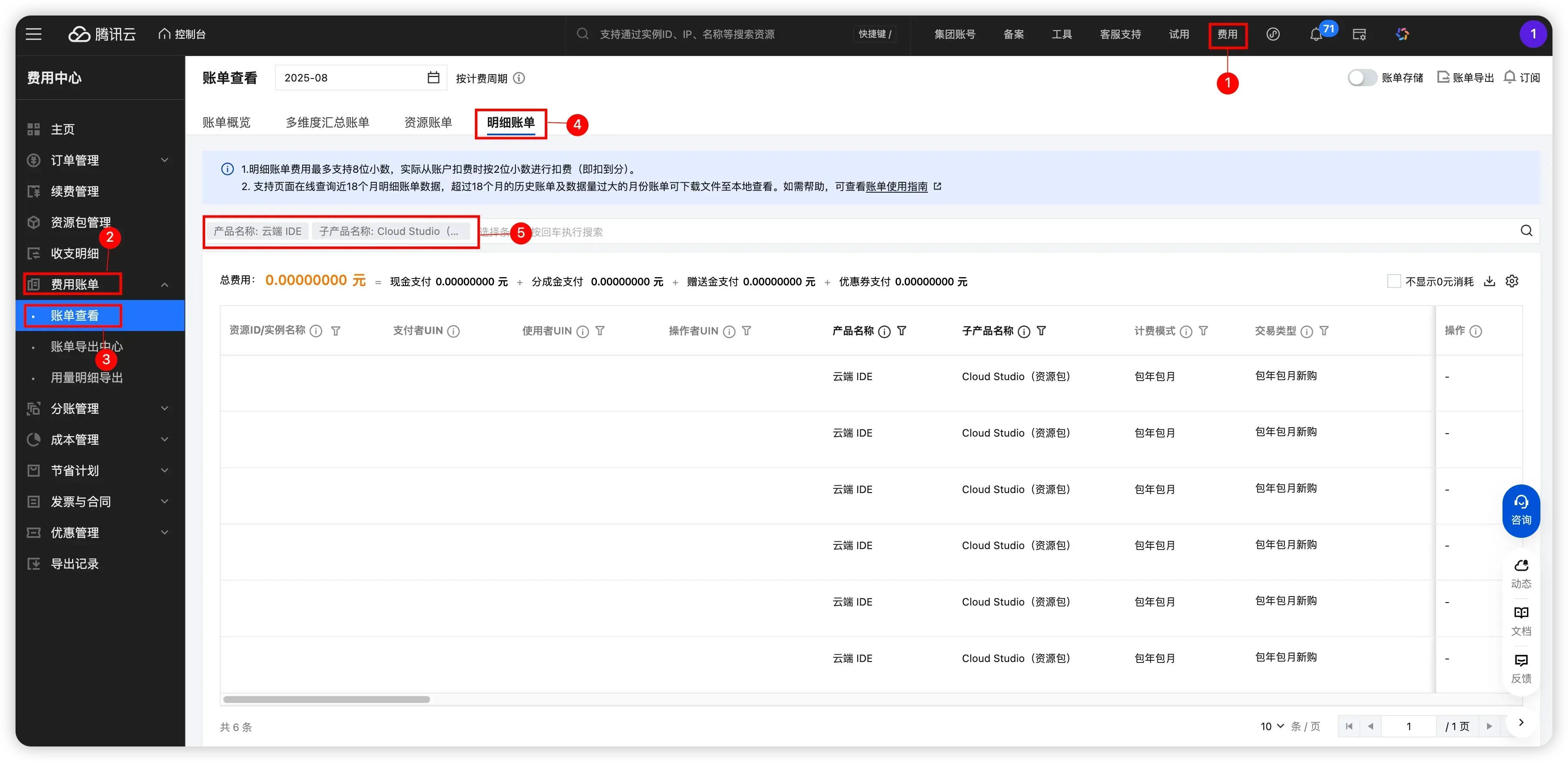Open the 账单使用指南 link
Viewport: 1568px width, 762px height.
point(896,187)
